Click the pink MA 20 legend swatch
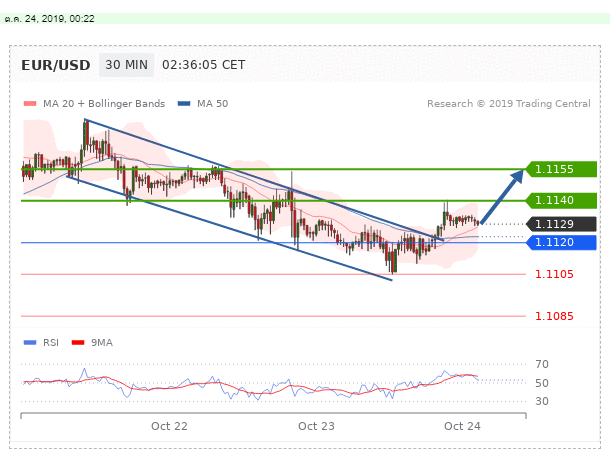Screen dimensions: 610x455 click(30, 103)
